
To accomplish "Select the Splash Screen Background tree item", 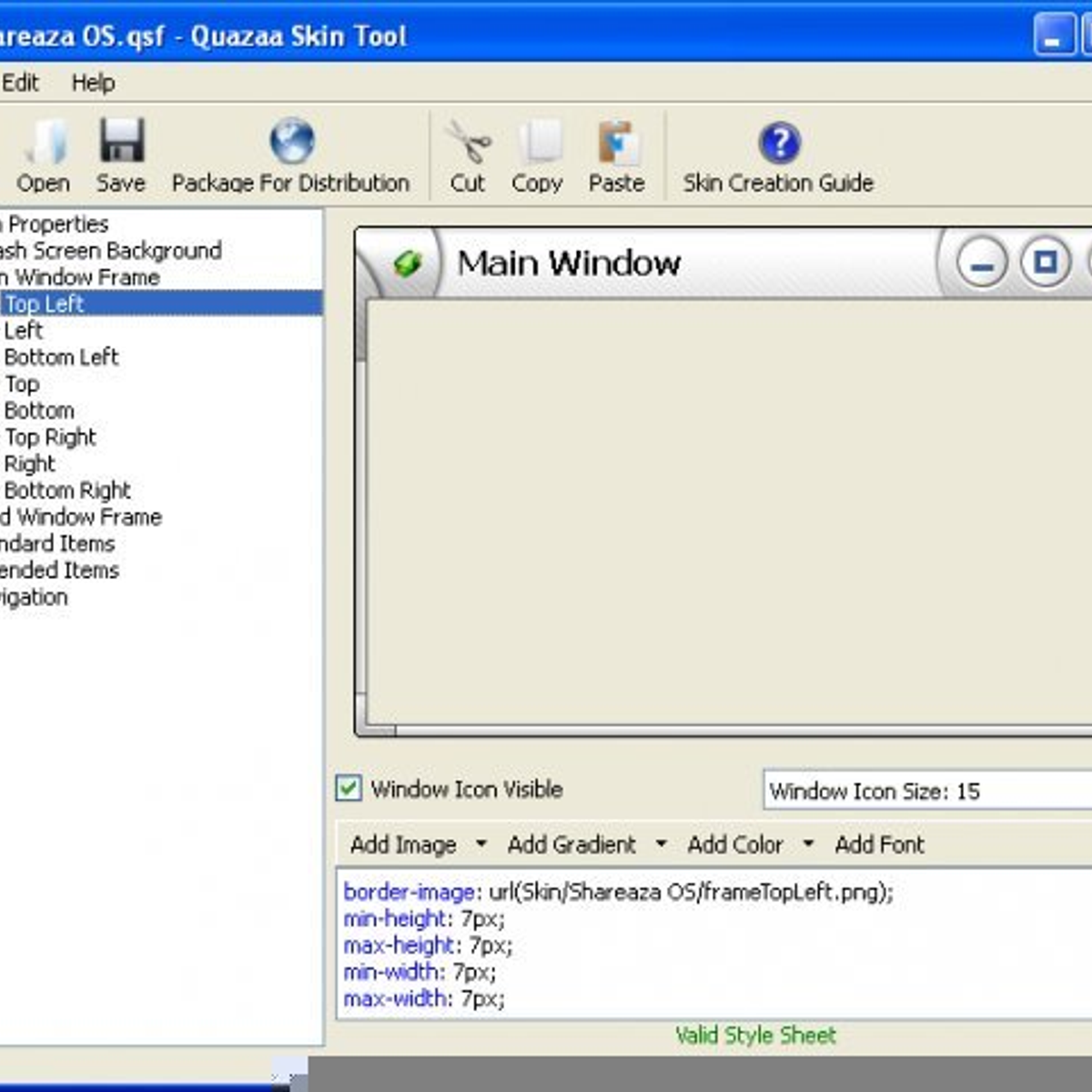I will [110, 250].
